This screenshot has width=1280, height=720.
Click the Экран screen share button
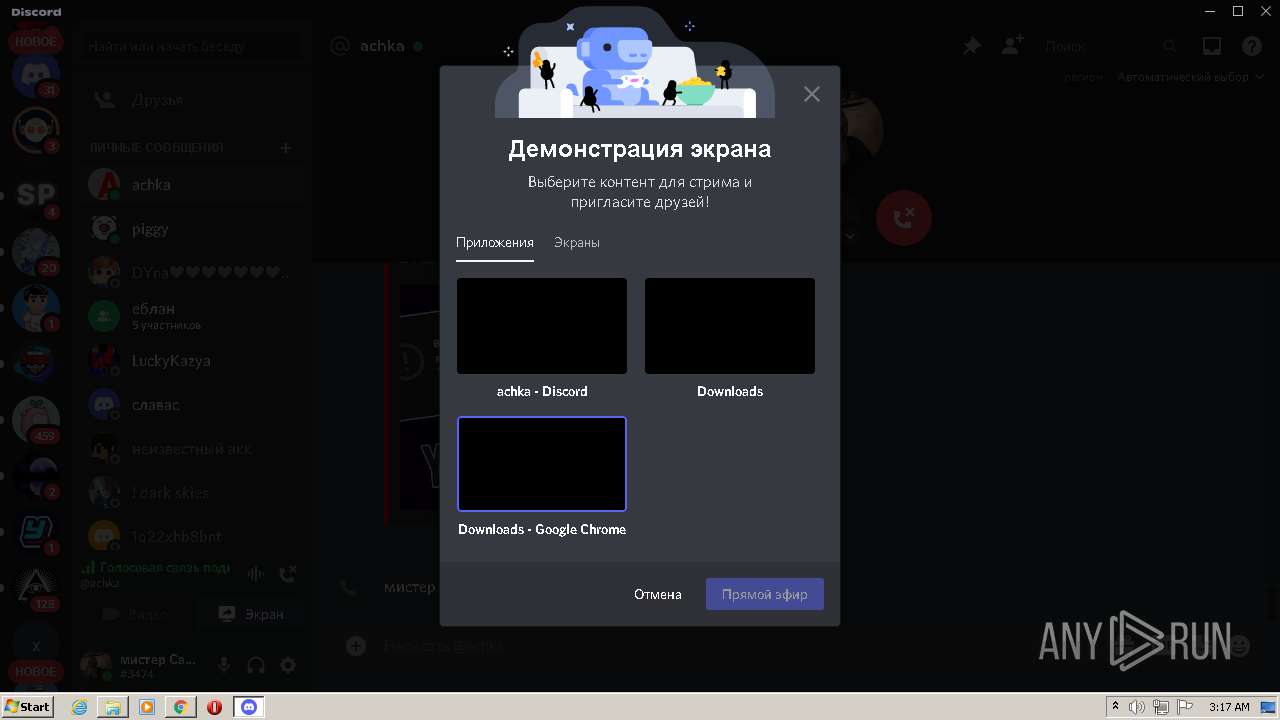[x=250, y=614]
